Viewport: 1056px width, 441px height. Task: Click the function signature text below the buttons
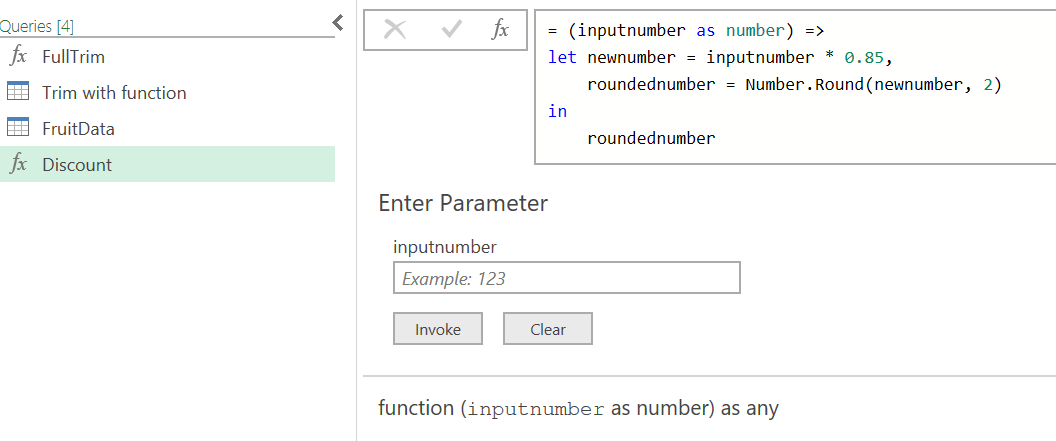click(x=578, y=408)
